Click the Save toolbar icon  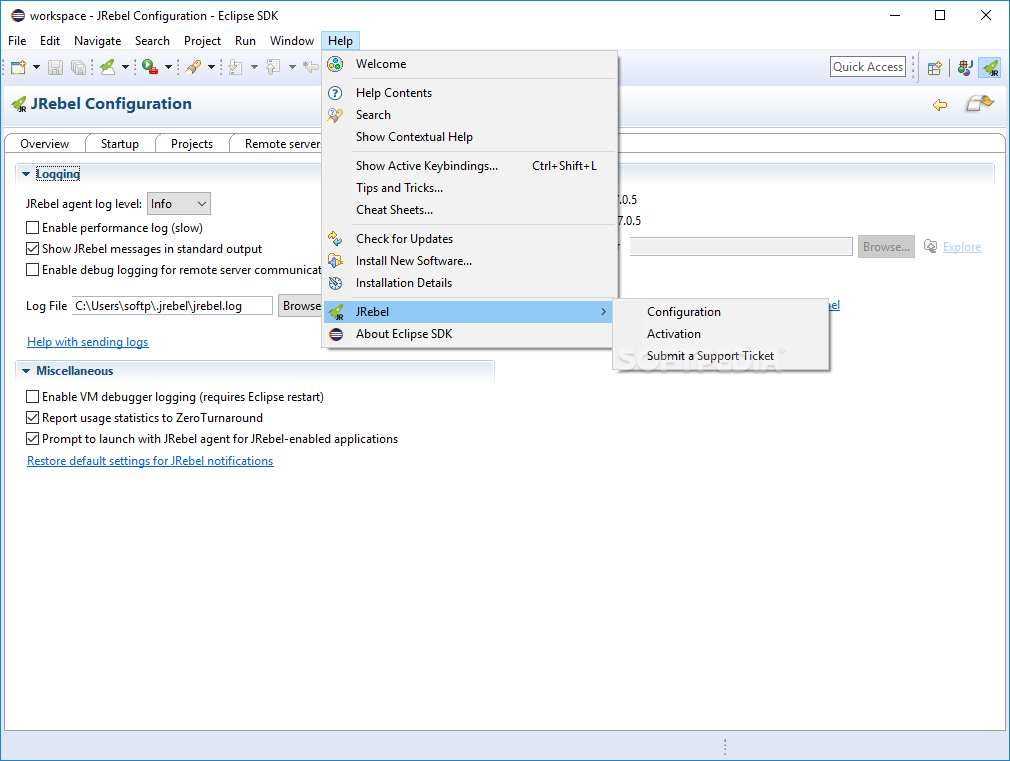(x=55, y=67)
